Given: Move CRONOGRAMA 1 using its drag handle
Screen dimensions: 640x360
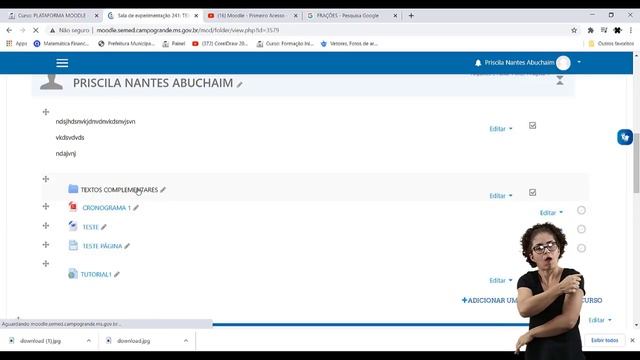Looking at the screenshot, I should point(46,207).
